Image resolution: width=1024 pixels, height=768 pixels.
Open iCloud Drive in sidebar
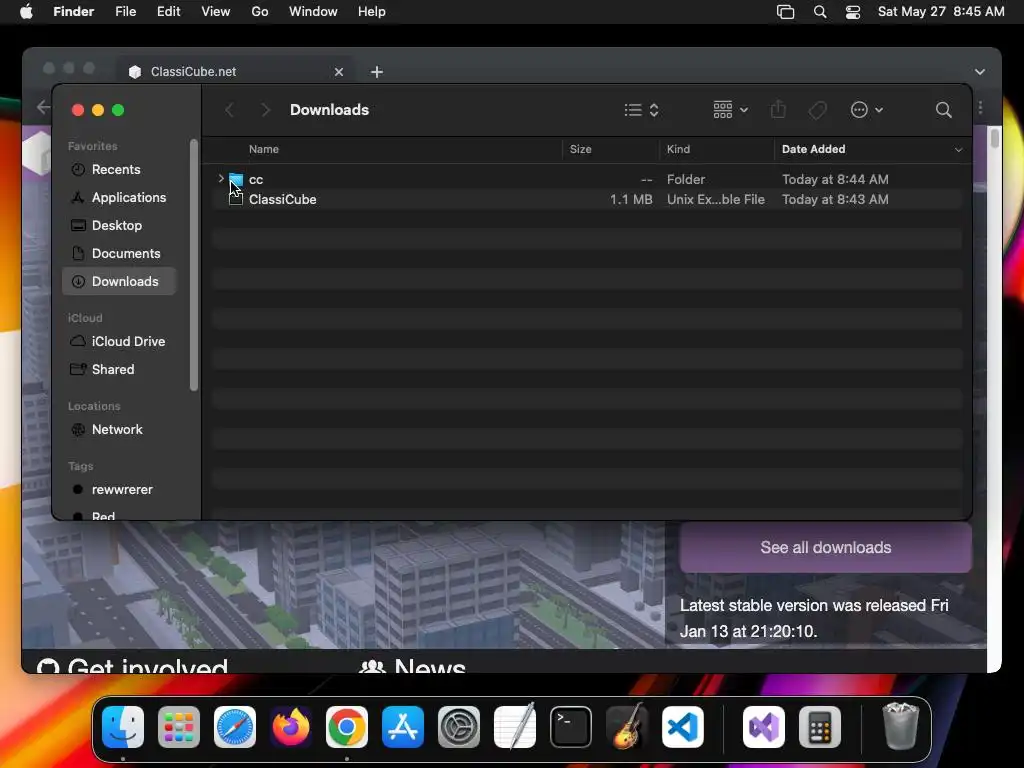tap(128, 342)
